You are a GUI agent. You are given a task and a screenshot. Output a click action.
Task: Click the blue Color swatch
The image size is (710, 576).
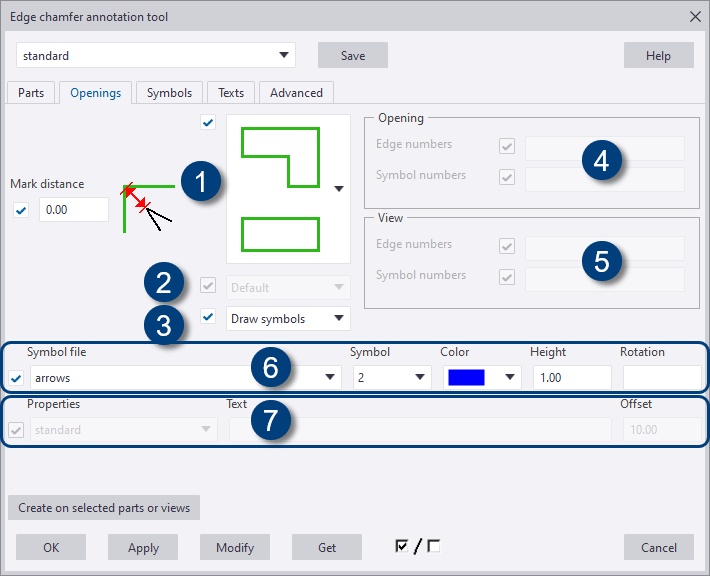coord(466,377)
